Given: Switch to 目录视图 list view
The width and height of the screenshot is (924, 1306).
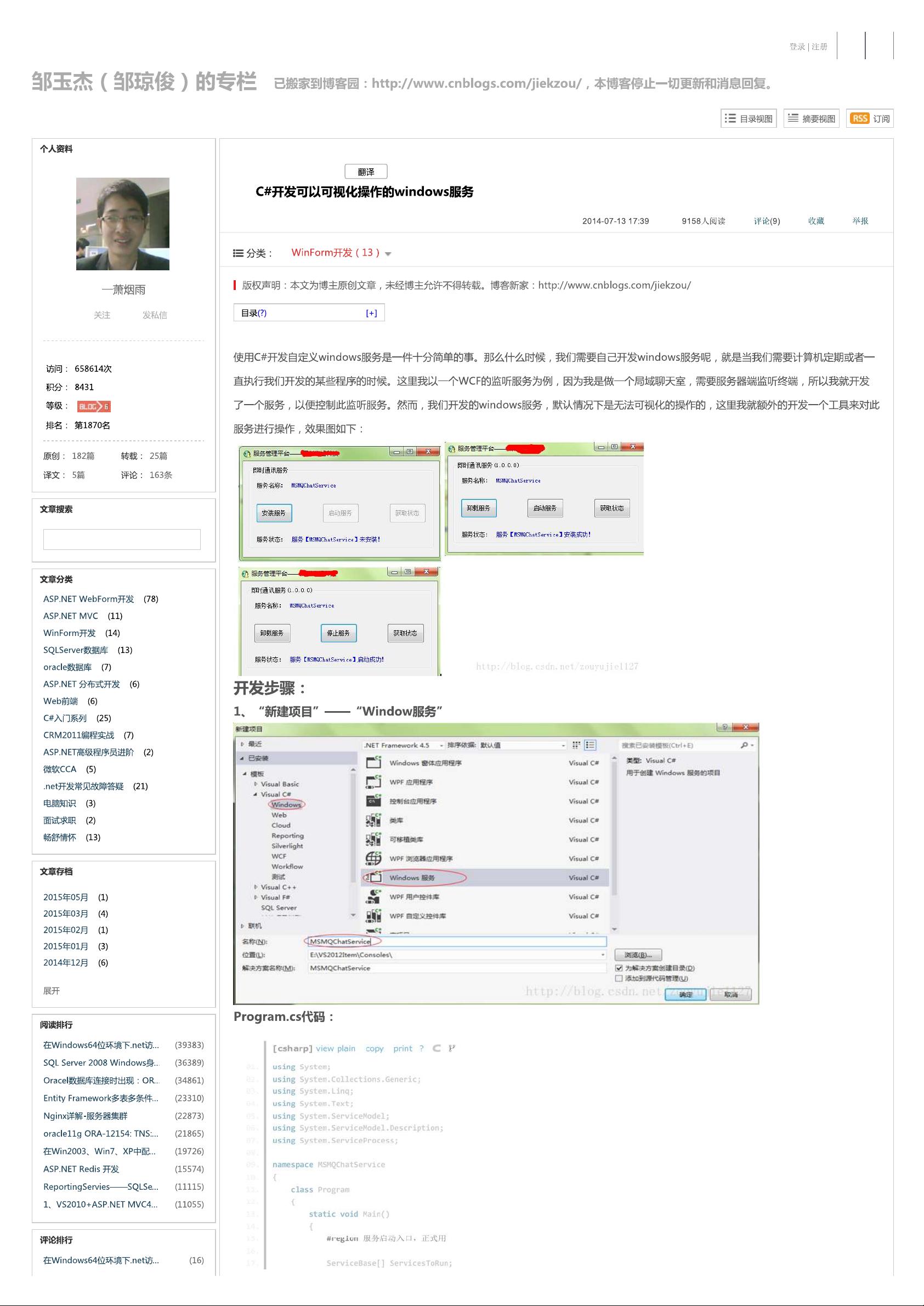Looking at the screenshot, I should click(749, 118).
